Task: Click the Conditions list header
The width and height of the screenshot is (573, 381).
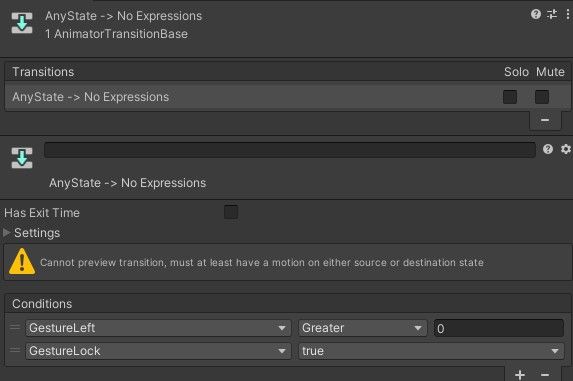Action: tap(287, 304)
